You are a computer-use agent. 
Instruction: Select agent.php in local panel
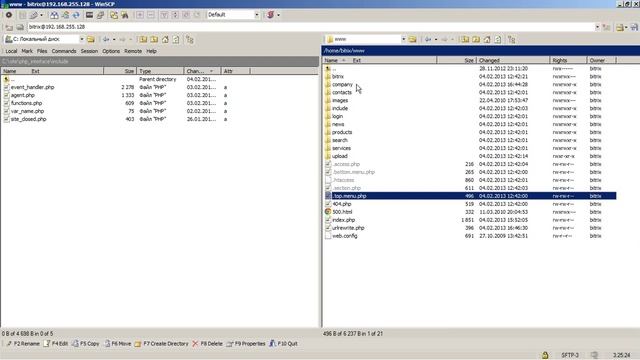[x=22, y=95]
